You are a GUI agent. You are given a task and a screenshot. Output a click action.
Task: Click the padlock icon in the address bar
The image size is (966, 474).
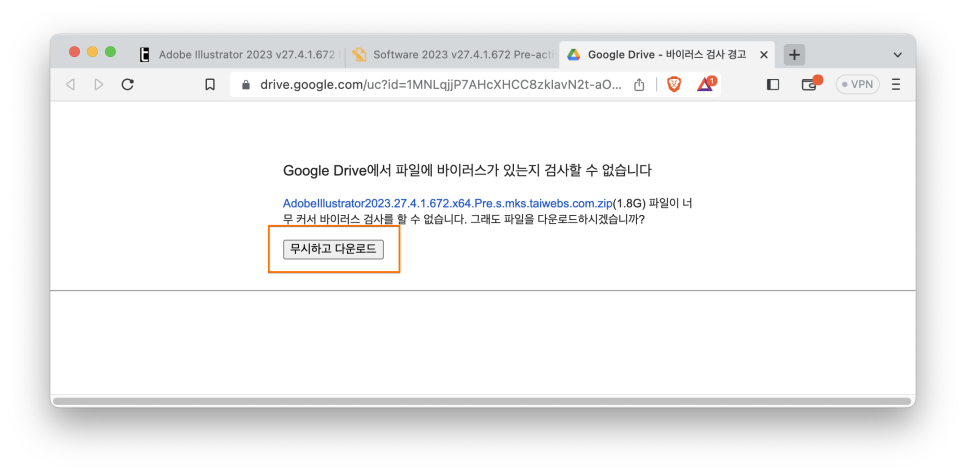pos(246,84)
